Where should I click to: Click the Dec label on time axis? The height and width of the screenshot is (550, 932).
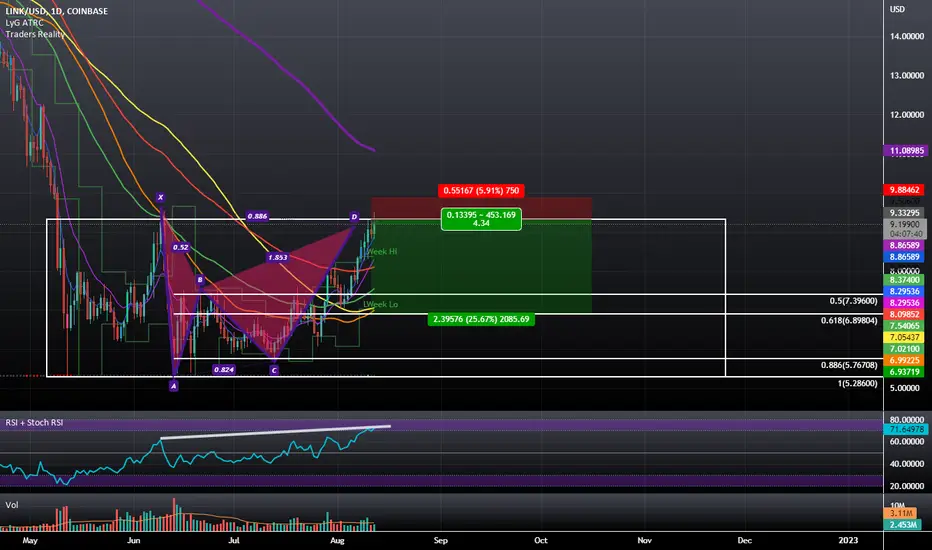[x=744, y=540]
